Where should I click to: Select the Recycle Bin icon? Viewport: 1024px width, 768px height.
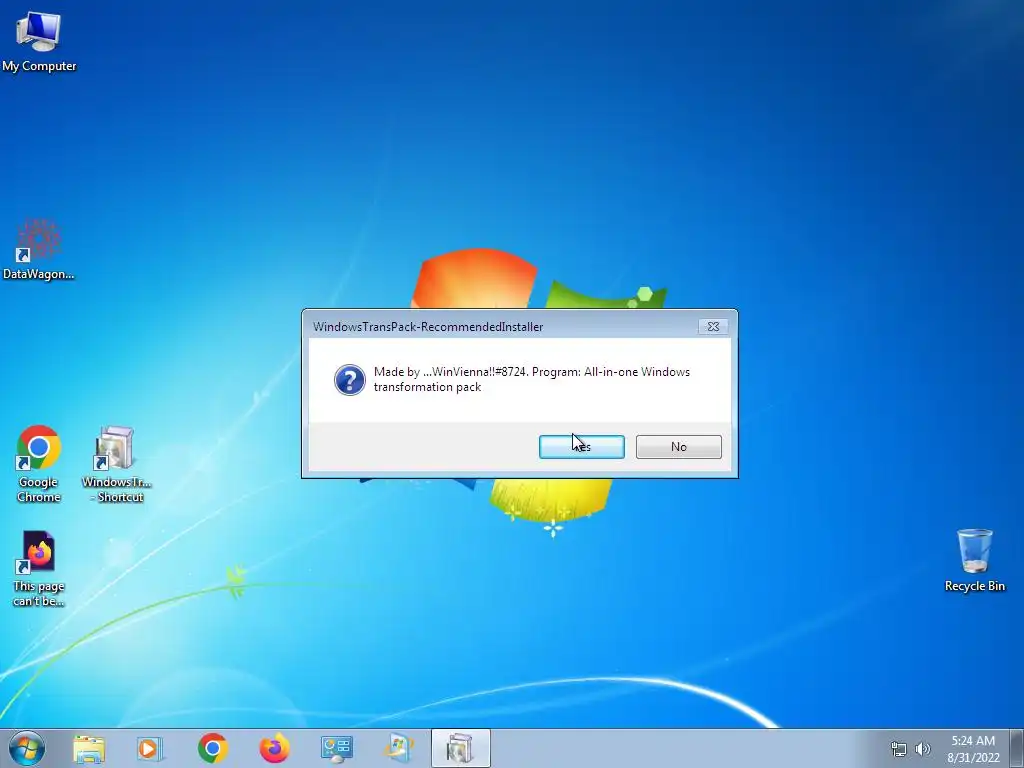(974, 560)
